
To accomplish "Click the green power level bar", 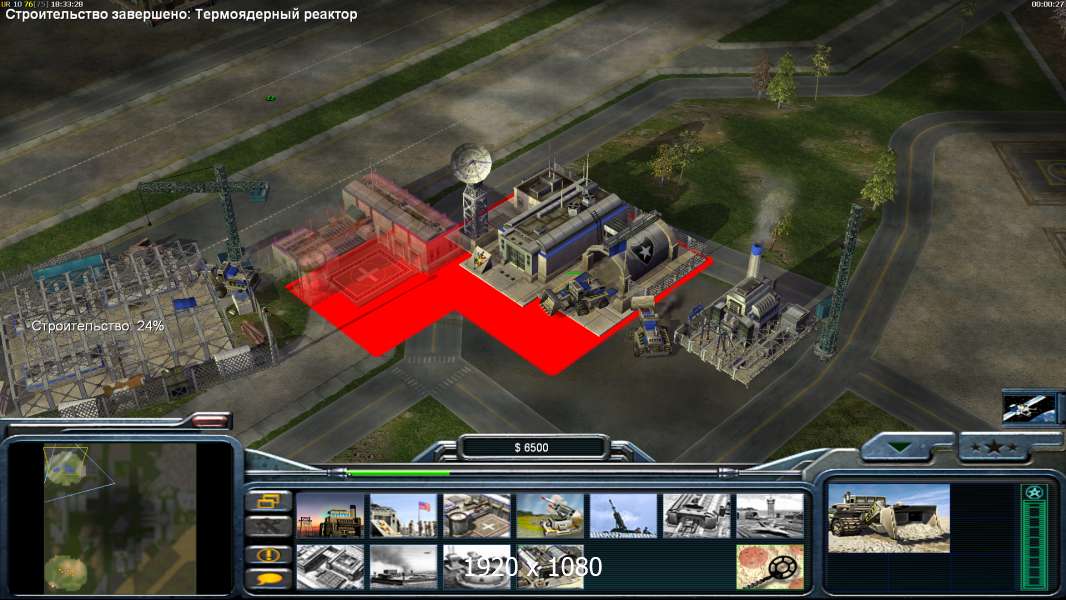I will tap(398, 472).
